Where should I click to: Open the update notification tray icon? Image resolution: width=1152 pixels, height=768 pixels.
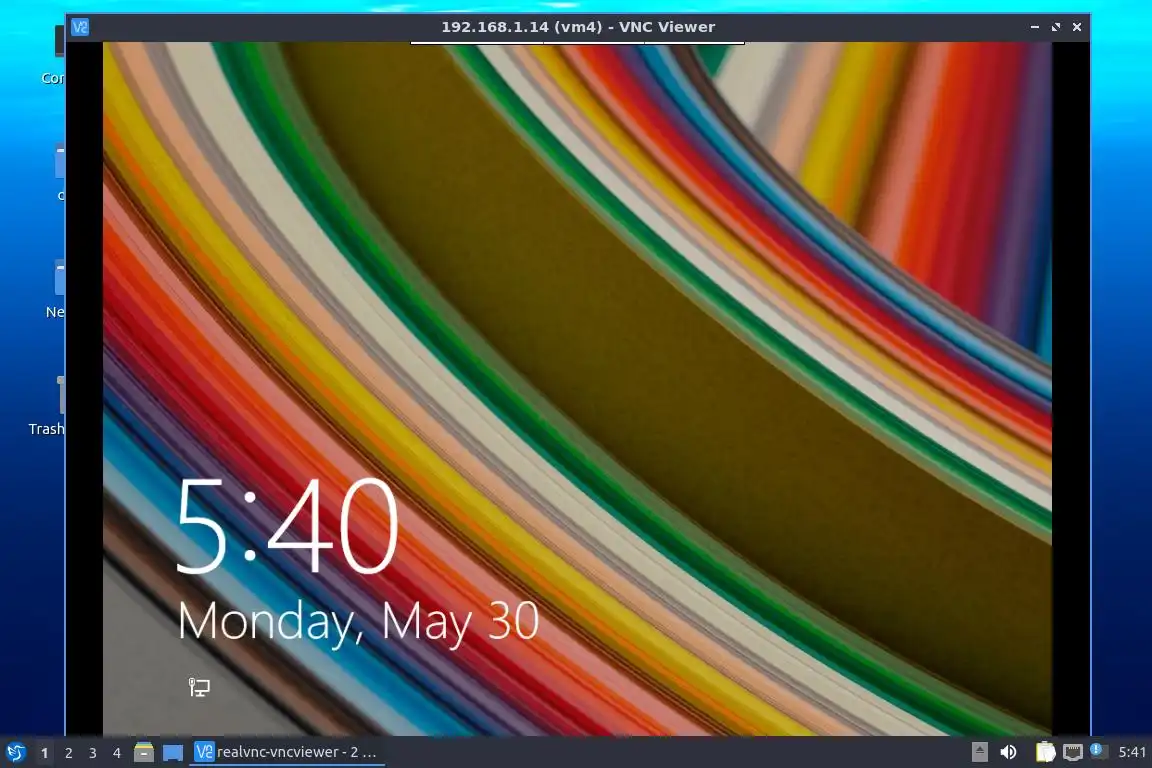pyautogui.click(x=1098, y=750)
